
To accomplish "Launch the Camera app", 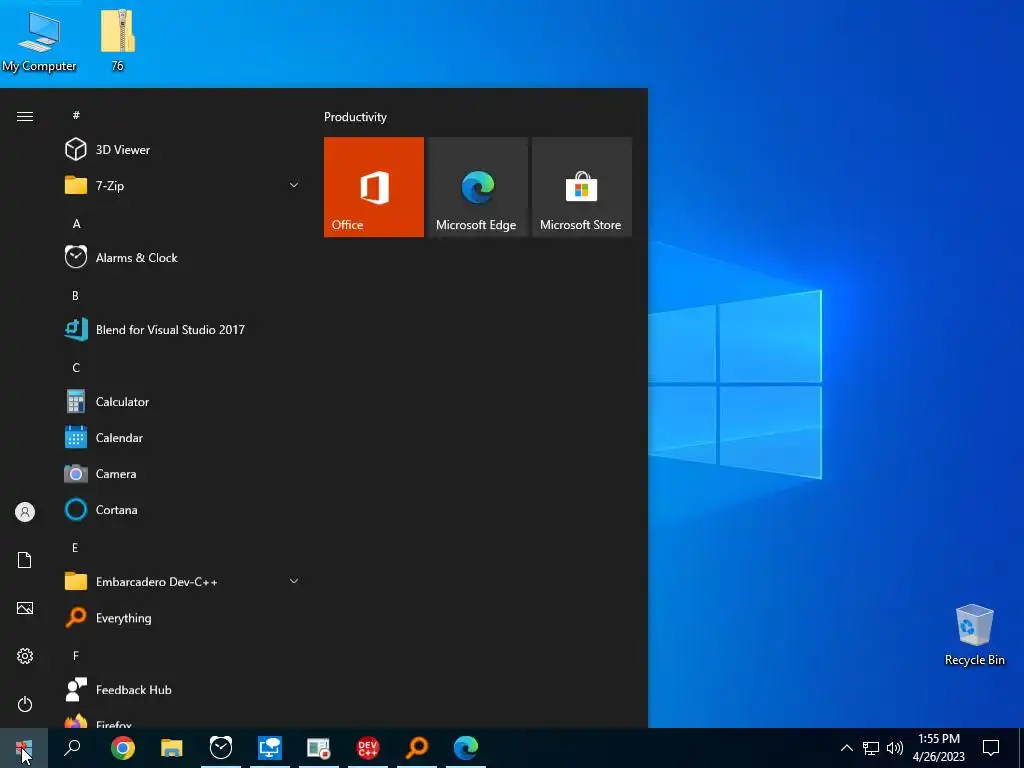I will (183, 473).
